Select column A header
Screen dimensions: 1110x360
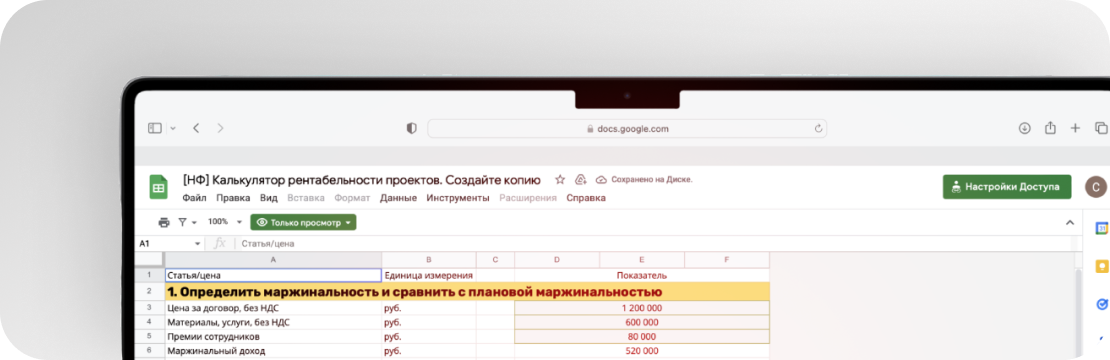273,260
